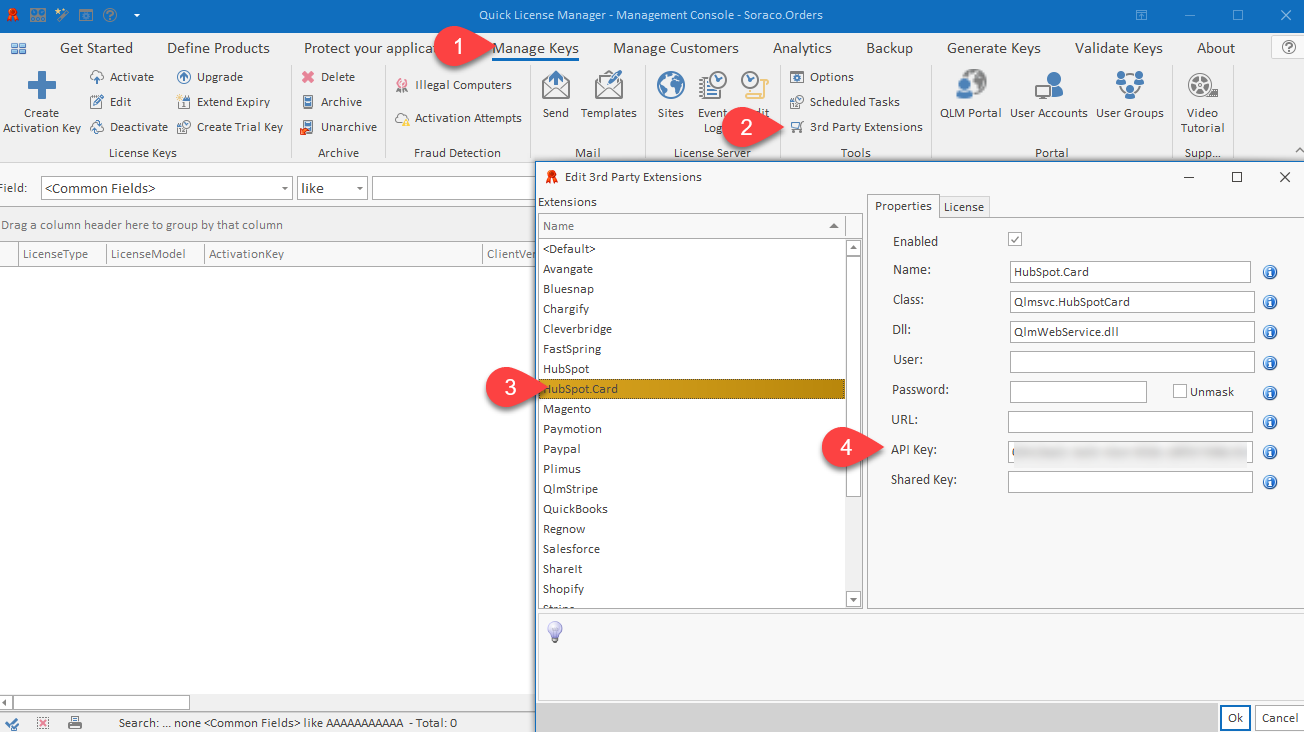Select Paypal in extensions list
The height and width of the screenshot is (732, 1304).
(x=692, y=449)
